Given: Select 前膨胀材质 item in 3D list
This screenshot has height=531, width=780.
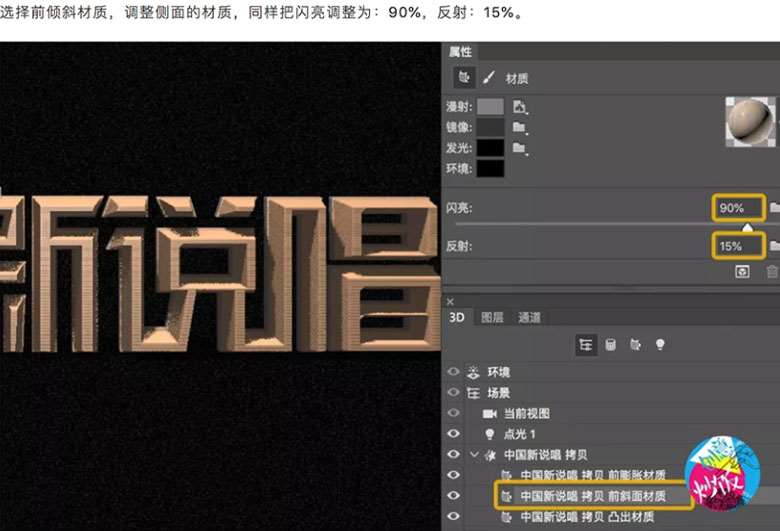Looking at the screenshot, I should pyautogui.click(x=590, y=475).
